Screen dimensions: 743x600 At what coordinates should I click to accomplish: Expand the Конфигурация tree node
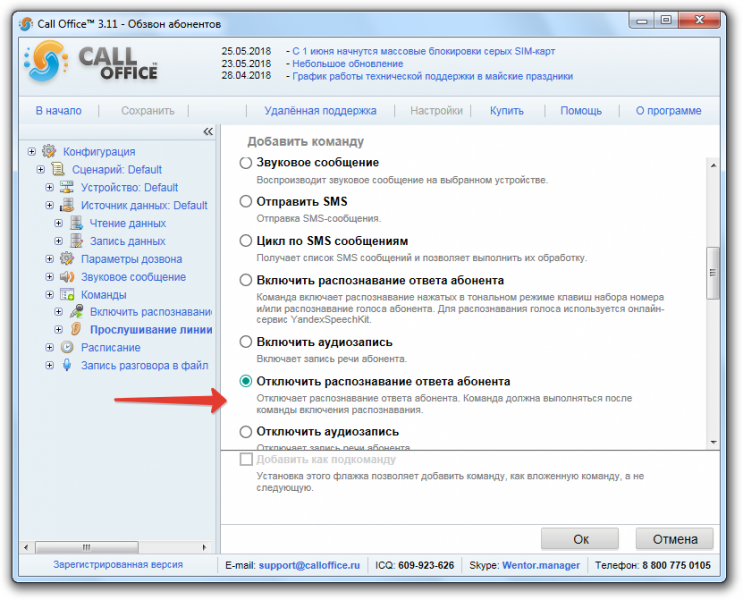click(31, 152)
